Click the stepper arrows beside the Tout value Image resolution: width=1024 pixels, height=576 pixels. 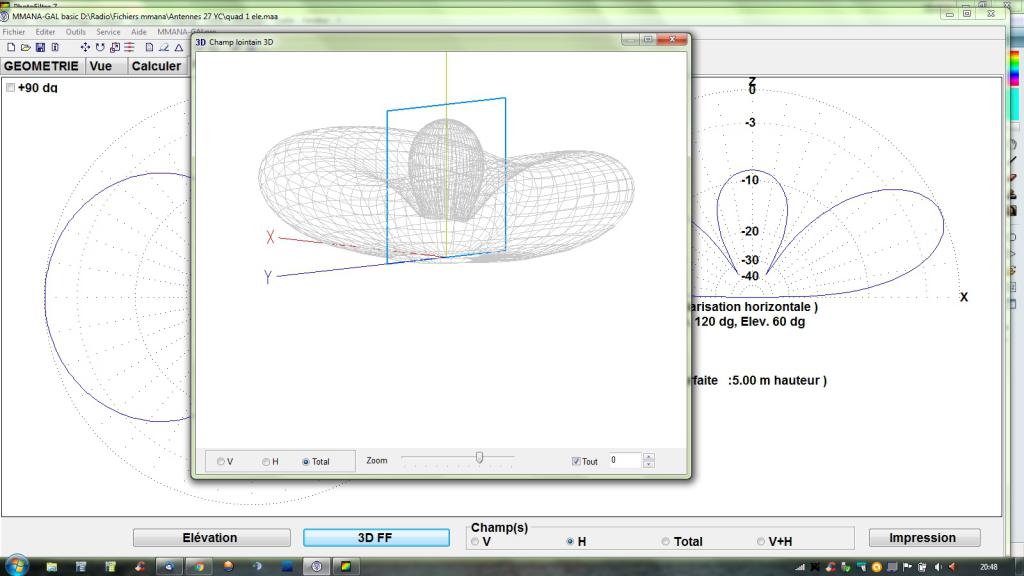coord(648,460)
